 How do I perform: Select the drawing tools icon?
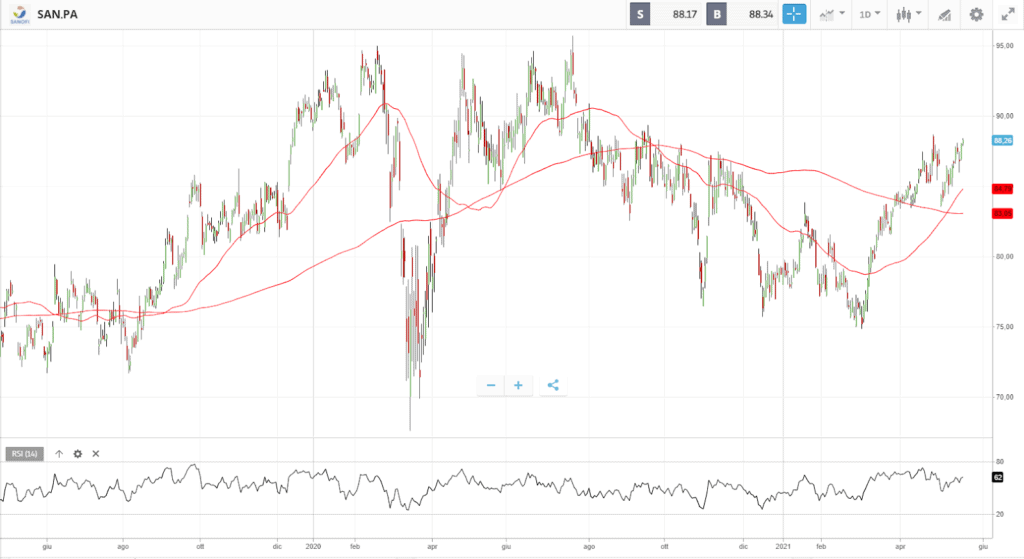(x=944, y=14)
